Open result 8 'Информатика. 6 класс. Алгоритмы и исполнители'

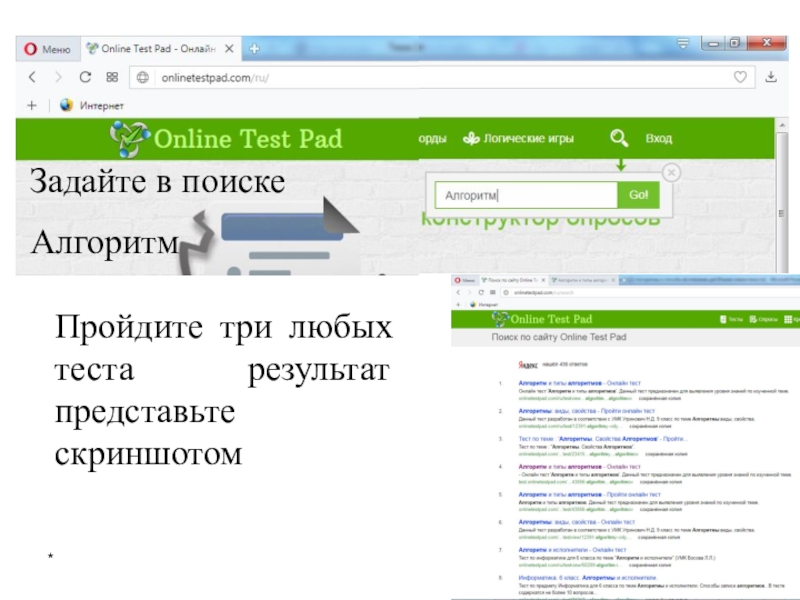[588, 578]
